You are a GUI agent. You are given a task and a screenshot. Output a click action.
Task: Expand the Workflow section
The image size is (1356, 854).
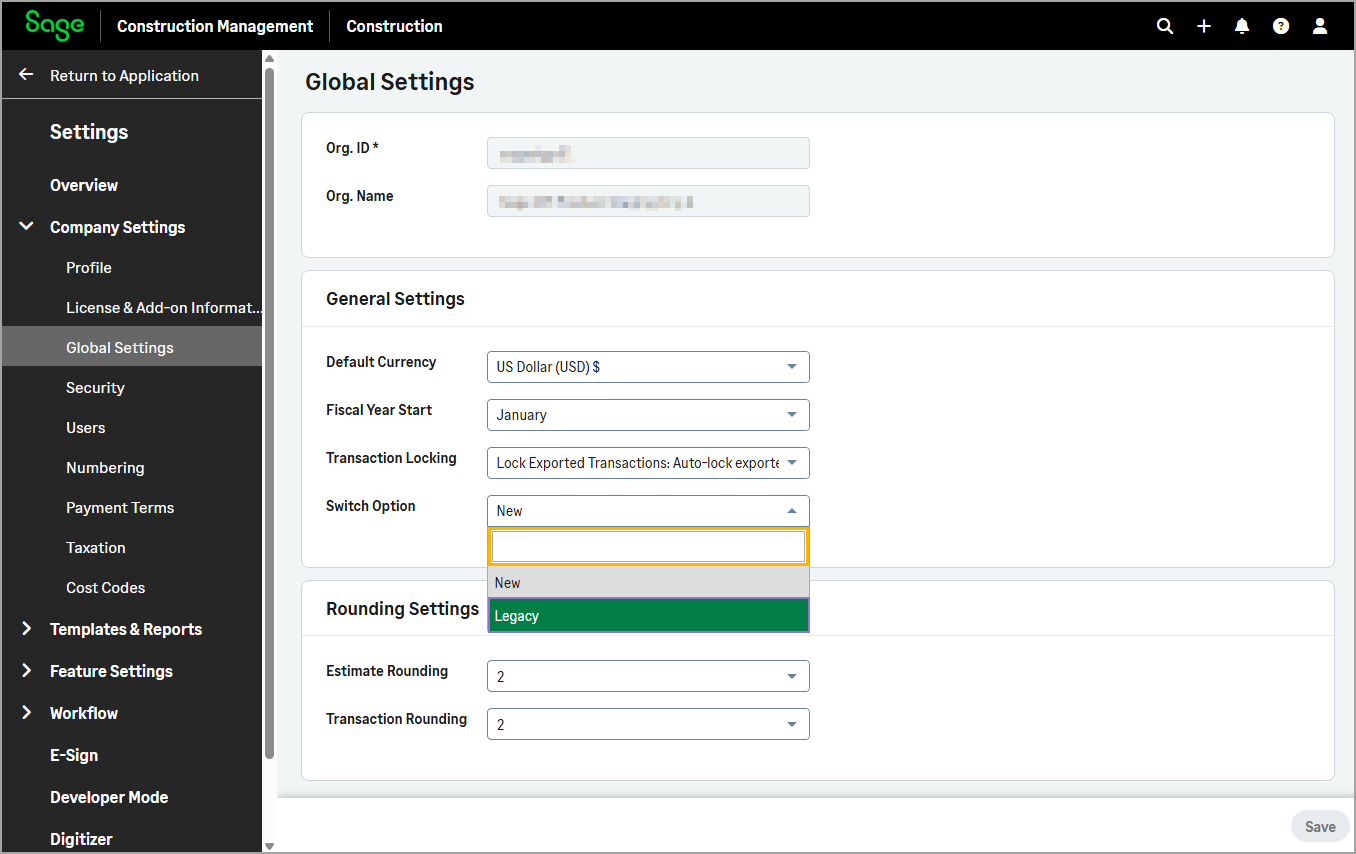[x=27, y=713]
